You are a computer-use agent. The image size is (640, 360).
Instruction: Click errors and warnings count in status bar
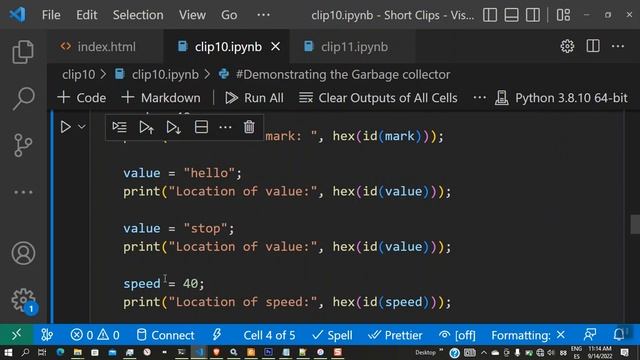coord(95,335)
